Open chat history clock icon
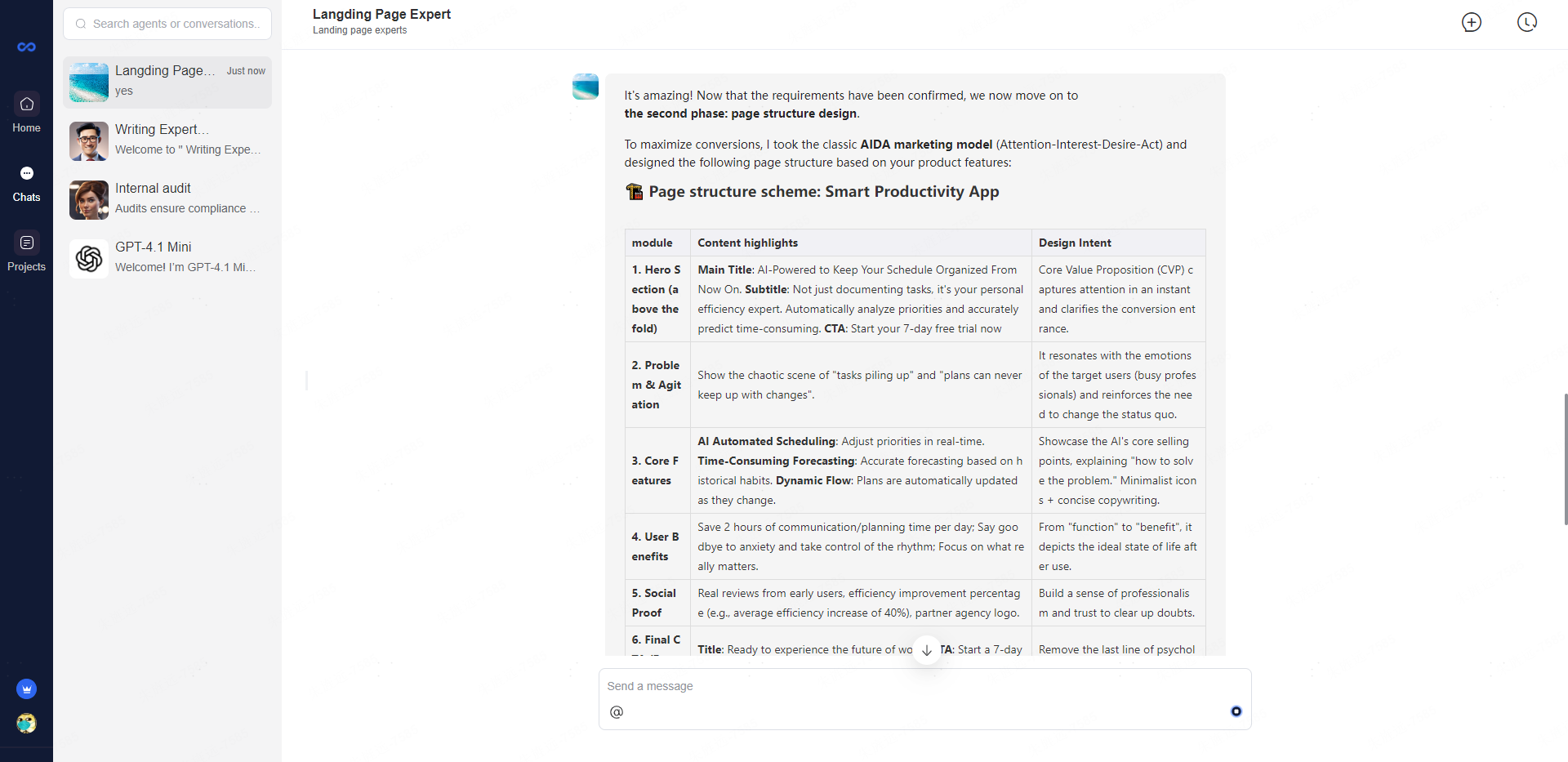Image resolution: width=1568 pixels, height=762 pixels. click(x=1526, y=23)
